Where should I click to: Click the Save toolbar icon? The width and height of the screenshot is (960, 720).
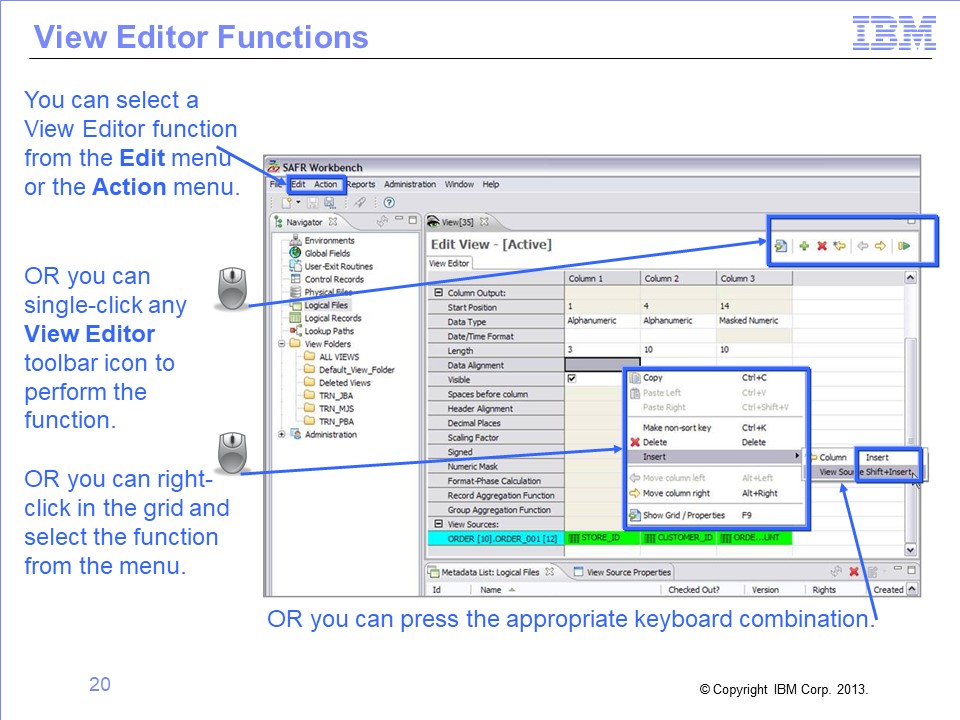[x=313, y=203]
